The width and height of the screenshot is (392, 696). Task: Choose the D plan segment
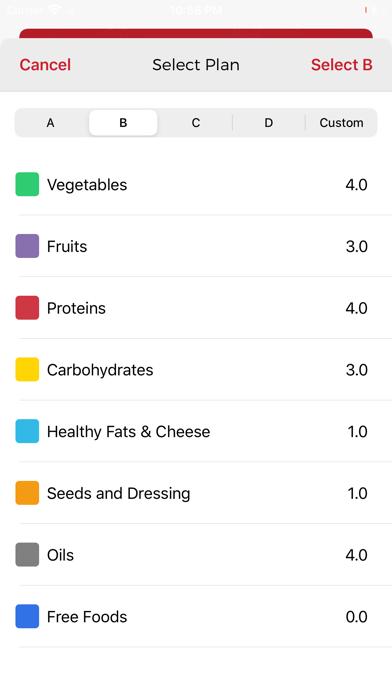(269, 123)
